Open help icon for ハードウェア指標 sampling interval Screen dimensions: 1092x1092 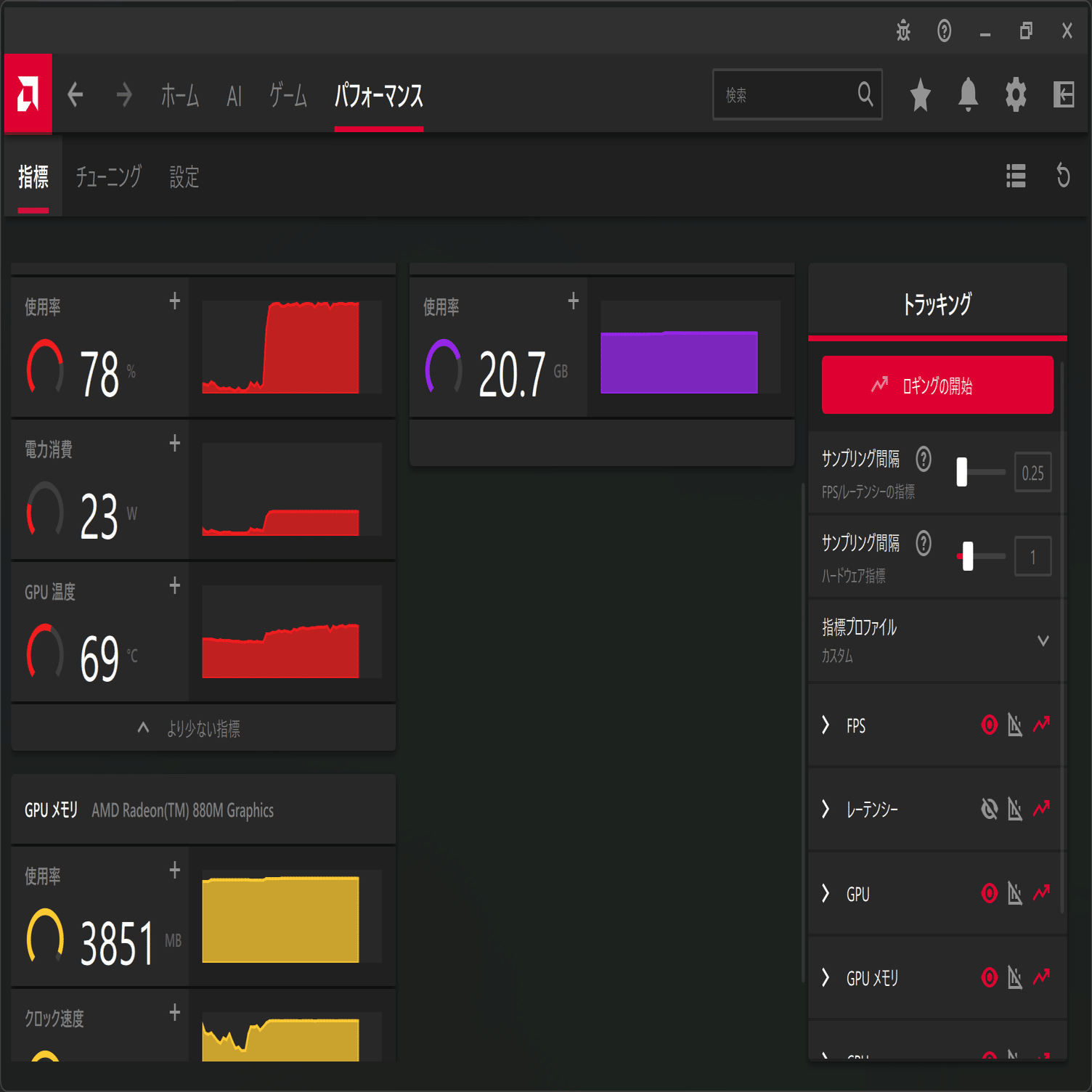[x=924, y=543]
